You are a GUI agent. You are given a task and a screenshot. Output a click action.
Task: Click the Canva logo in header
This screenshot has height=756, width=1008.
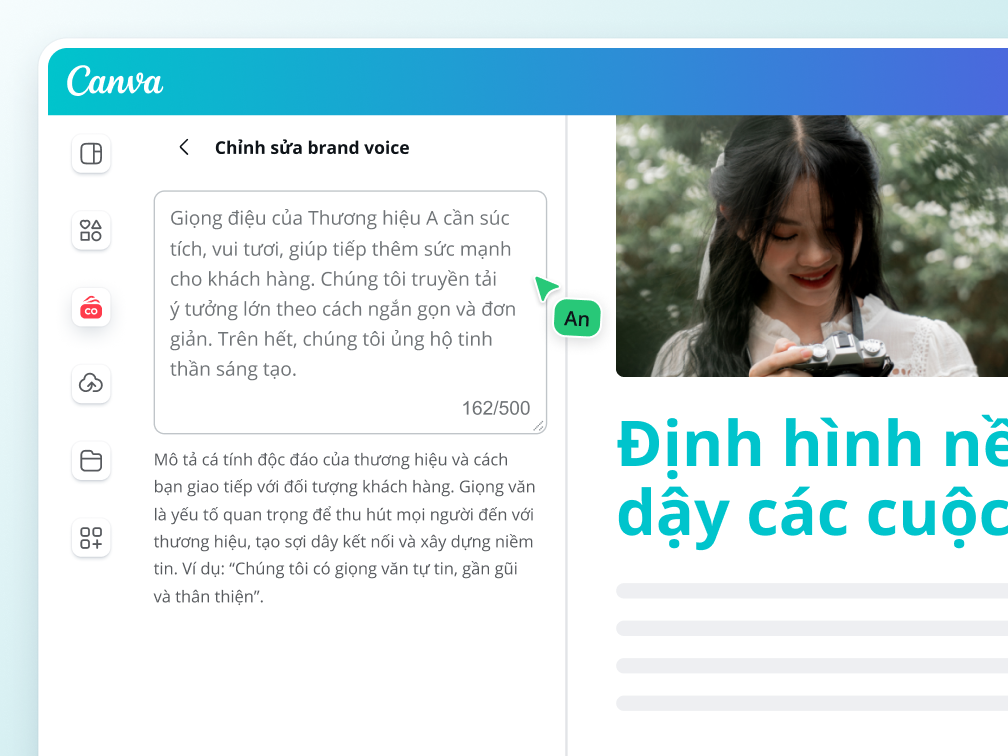point(115,81)
